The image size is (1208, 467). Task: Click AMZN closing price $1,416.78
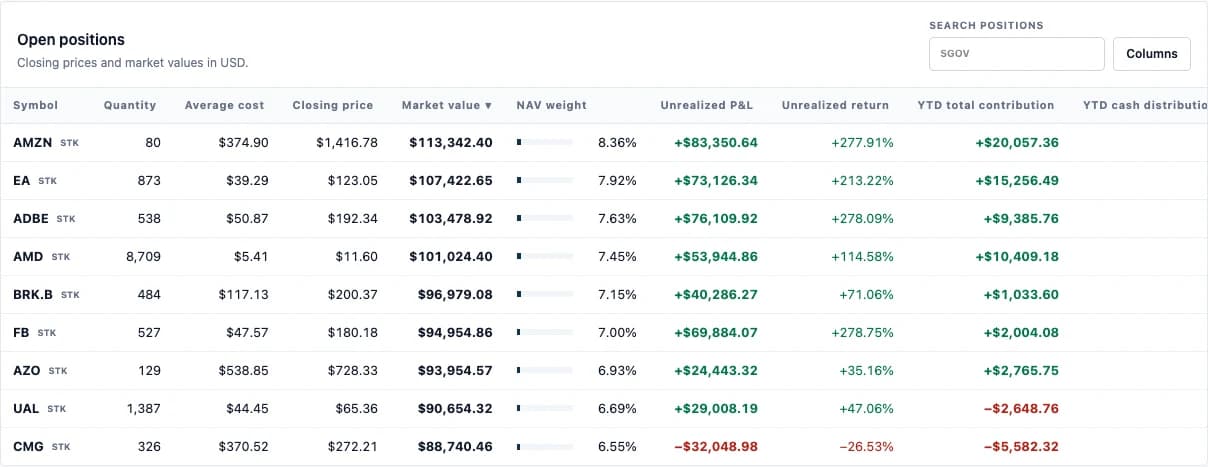[347, 143]
